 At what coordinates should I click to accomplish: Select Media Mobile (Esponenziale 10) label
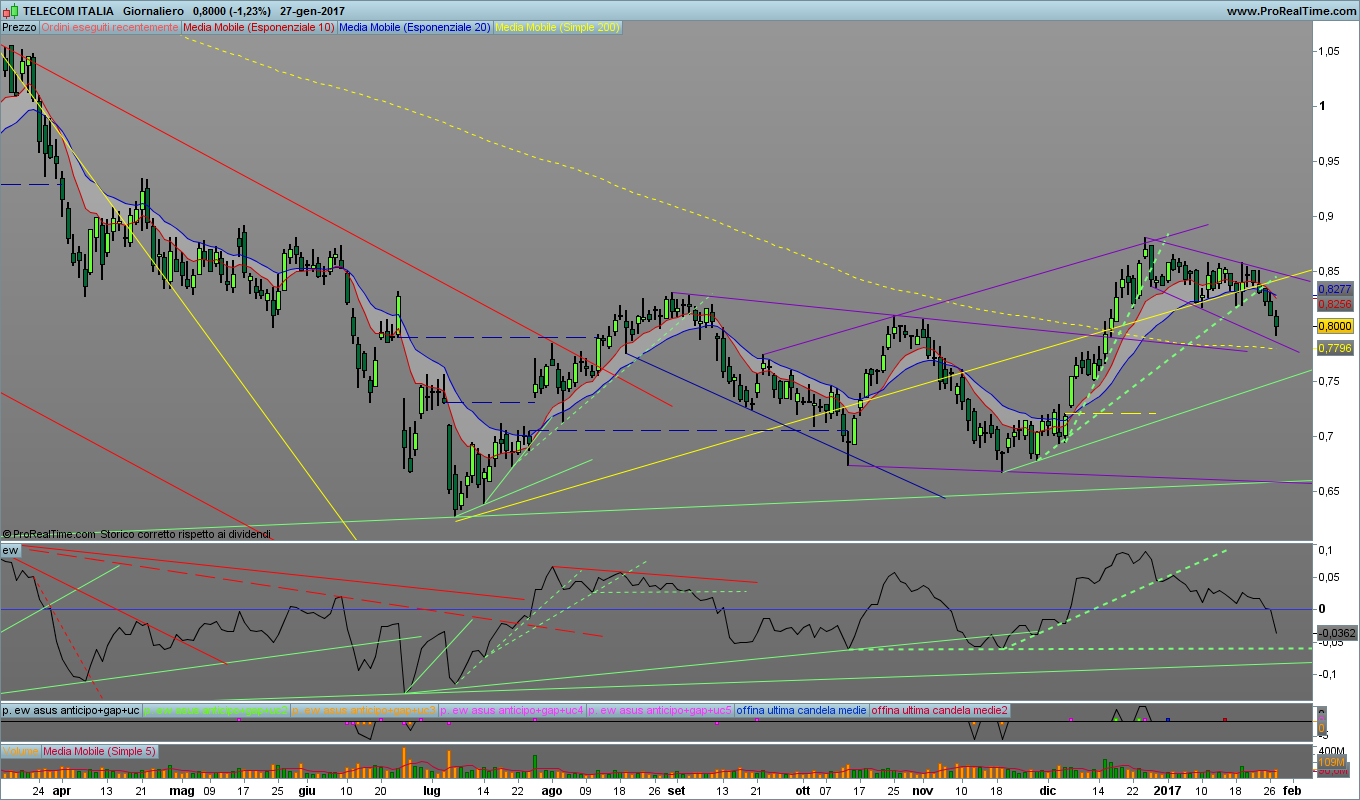click(259, 28)
